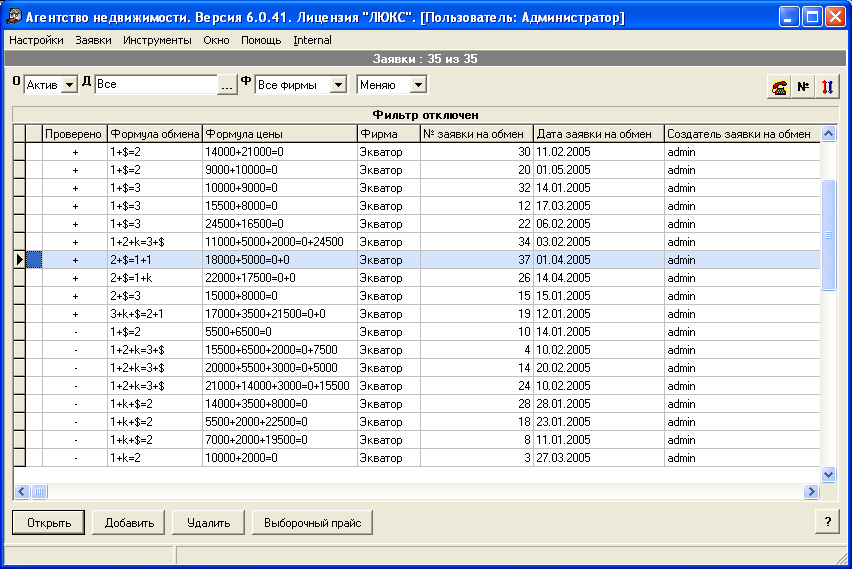The width and height of the screenshot is (852, 569).
Task: Select cell 9000+10000=0
Action: pyautogui.click(x=280, y=170)
